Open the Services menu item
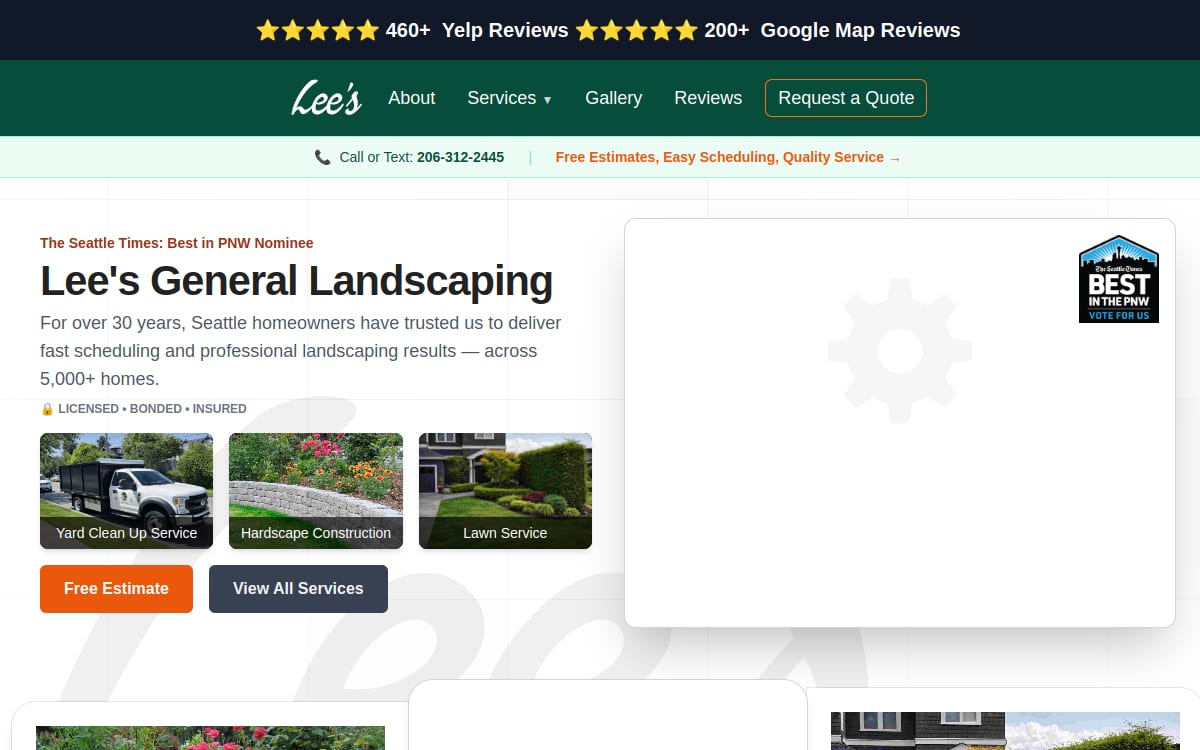This screenshot has width=1200, height=750. pos(509,98)
